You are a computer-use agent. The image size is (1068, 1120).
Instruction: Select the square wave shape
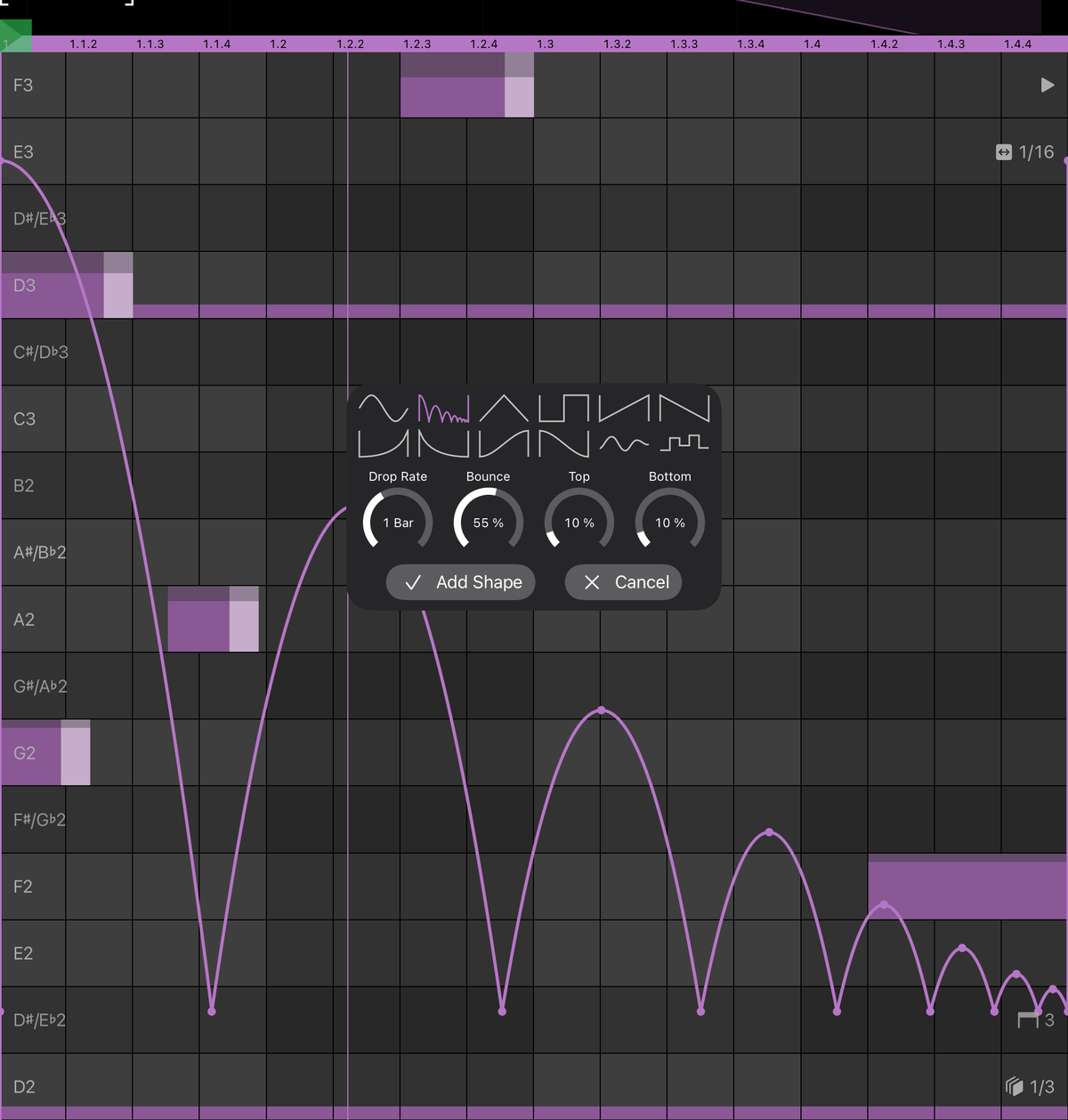tap(563, 409)
